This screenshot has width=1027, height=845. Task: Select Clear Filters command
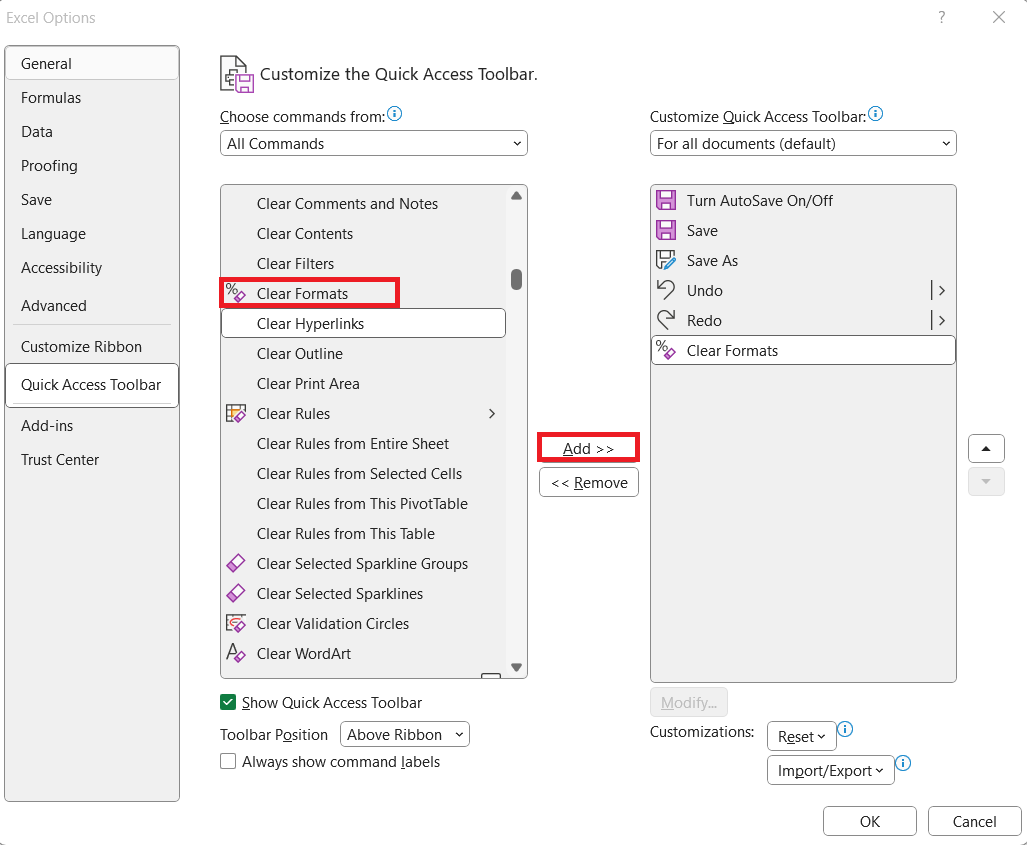point(364,263)
